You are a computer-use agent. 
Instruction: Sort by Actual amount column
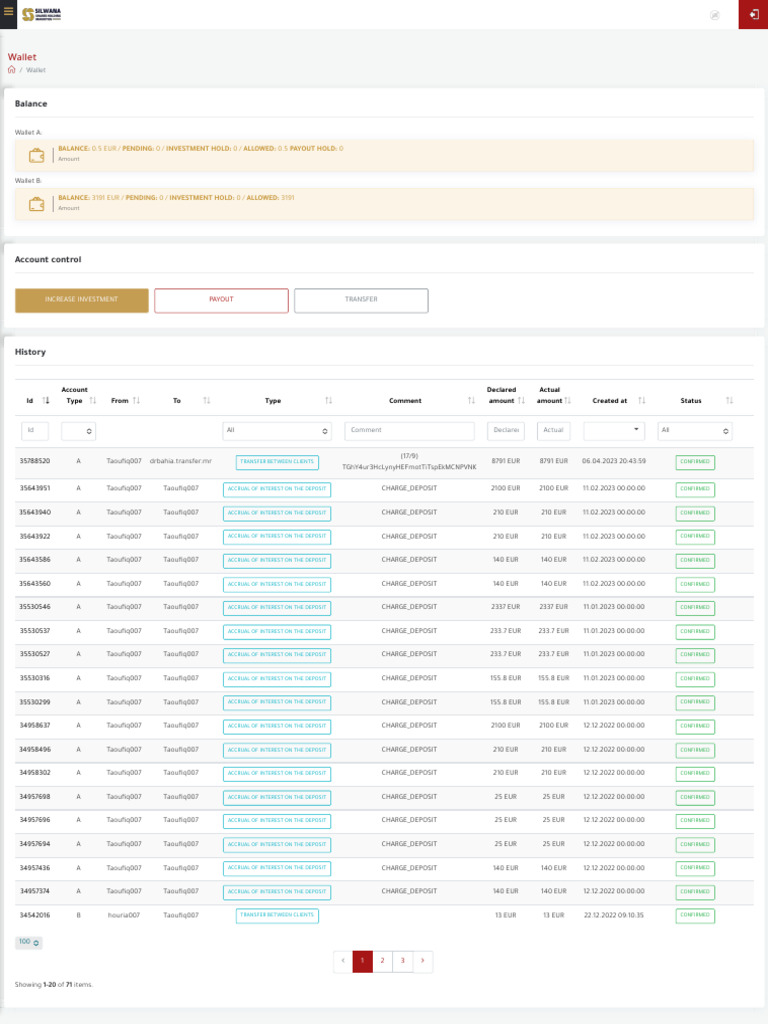coord(568,400)
